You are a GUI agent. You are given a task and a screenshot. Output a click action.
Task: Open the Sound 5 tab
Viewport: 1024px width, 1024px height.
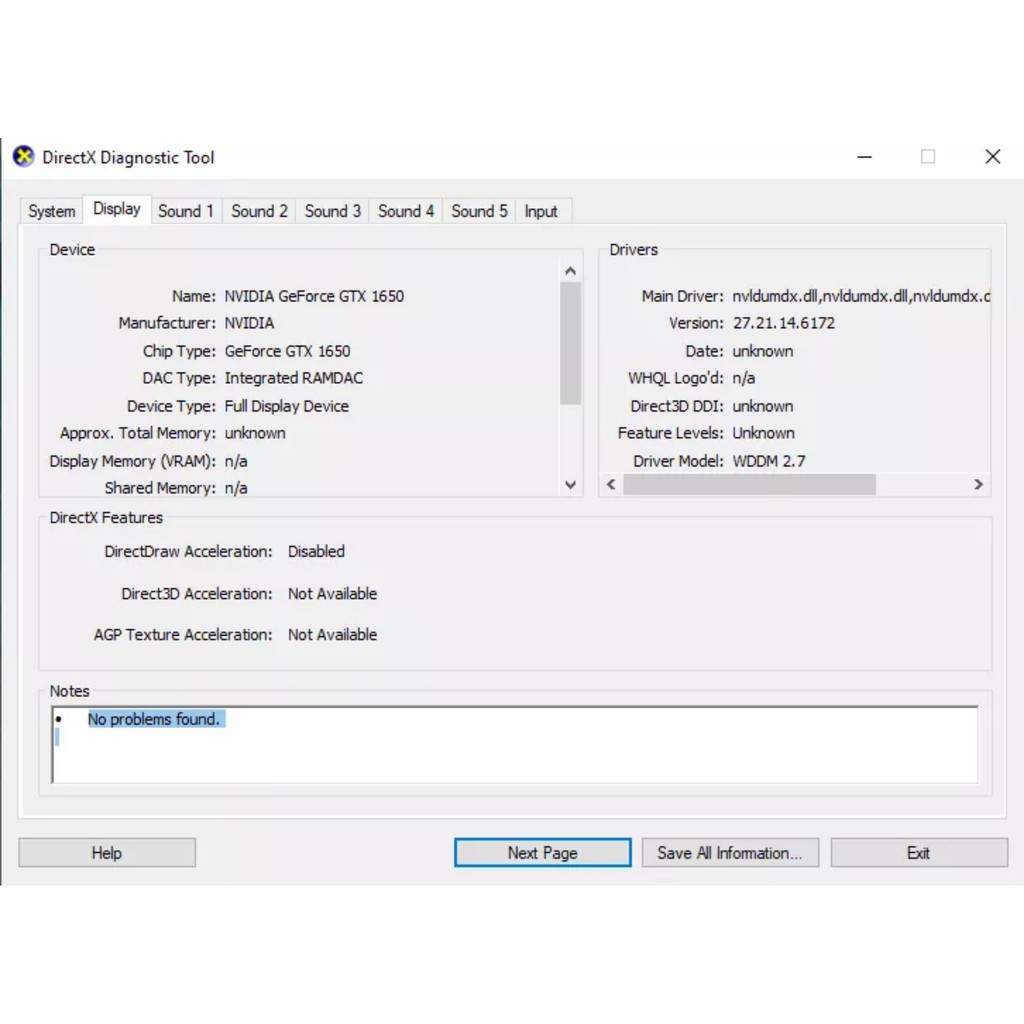tap(479, 211)
